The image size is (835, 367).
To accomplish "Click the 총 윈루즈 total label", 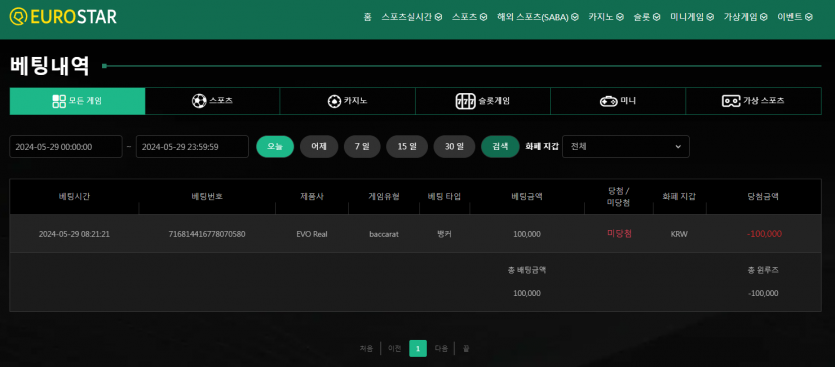I will [x=763, y=270].
